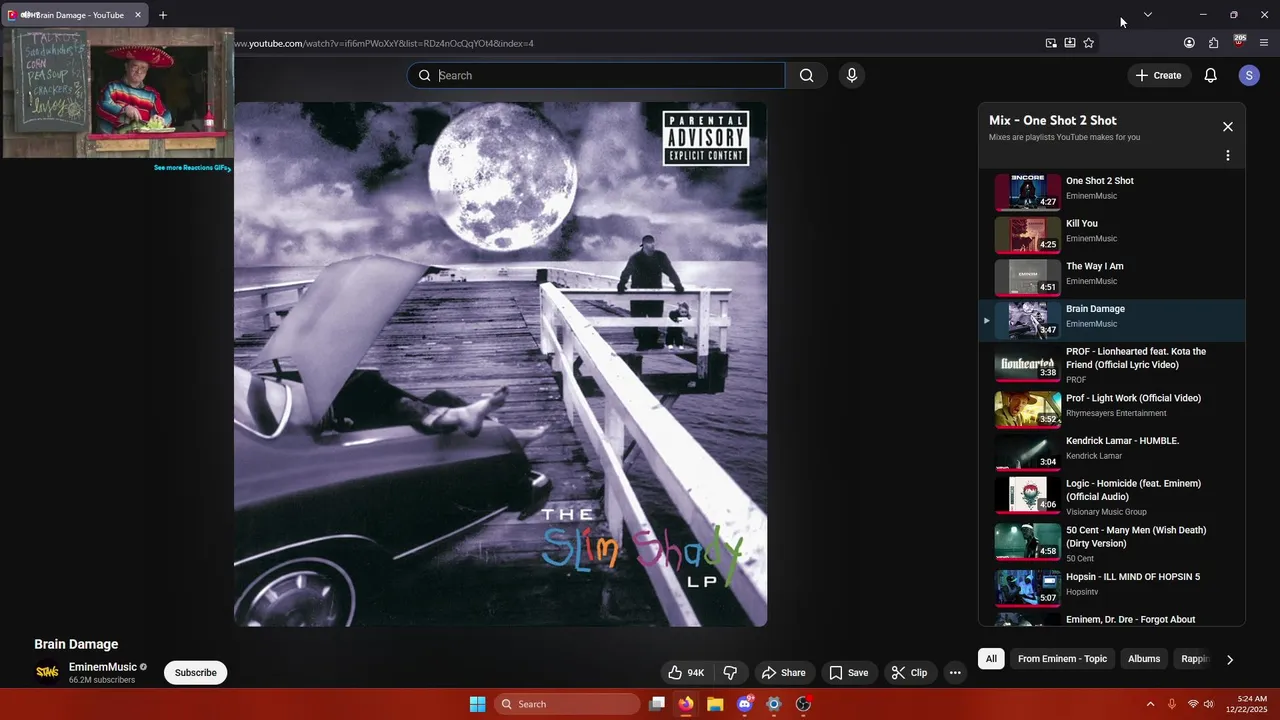Select the Brain Damage - YouTube tab
Image resolution: width=1280 pixels, height=720 pixels.
point(76,15)
